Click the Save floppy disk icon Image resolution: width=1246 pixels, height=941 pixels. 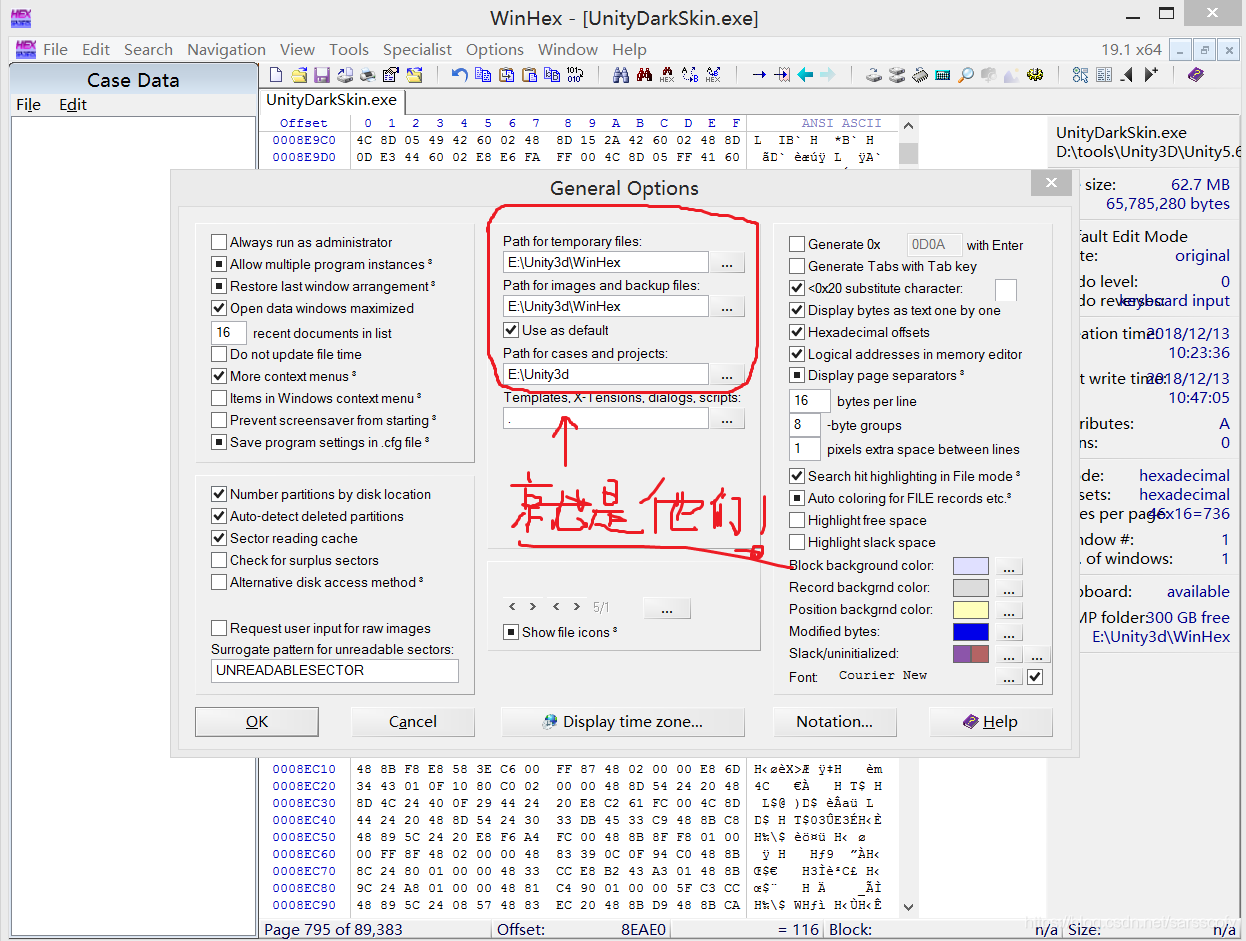click(x=322, y=75)
